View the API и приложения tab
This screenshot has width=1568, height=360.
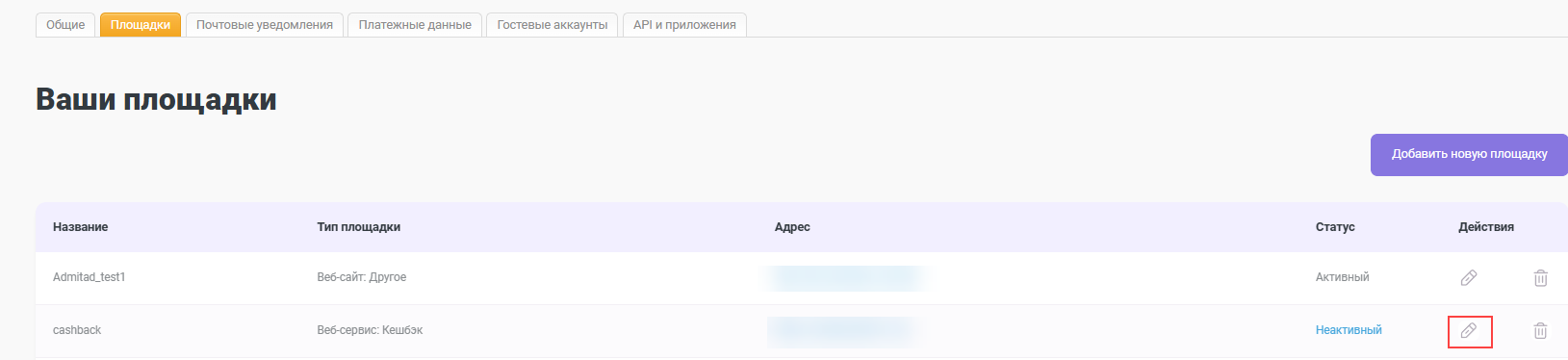[x=684, y=25]
